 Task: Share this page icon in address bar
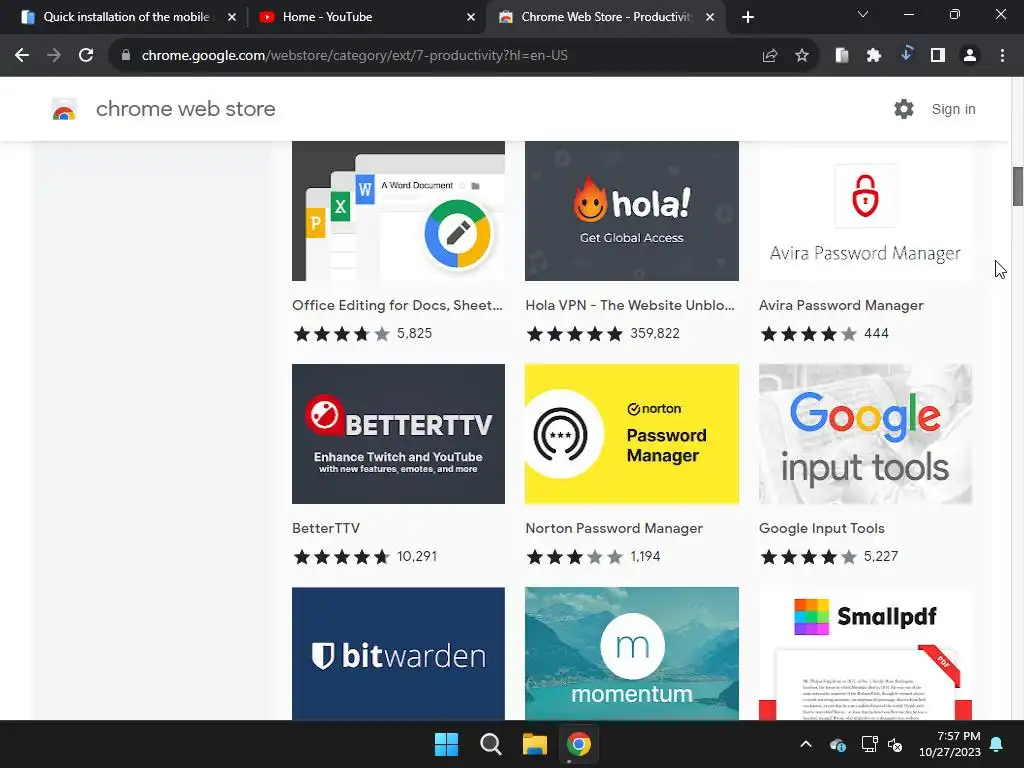coord(770,56)
